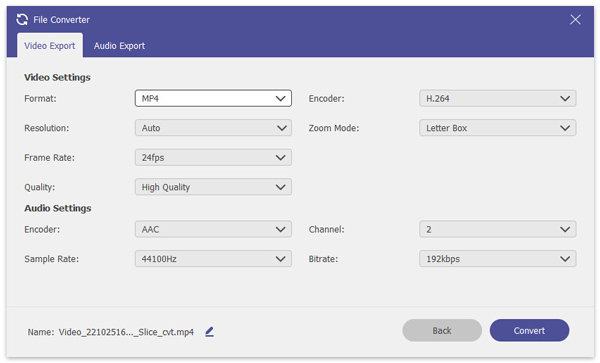Click the Convert button
The height and width of the screenshot is (363, 600).
tap(529, 330)
